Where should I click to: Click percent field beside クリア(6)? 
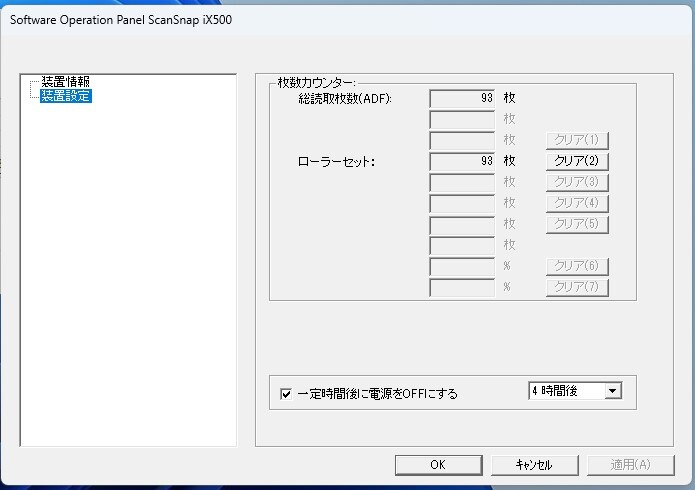click(x=462, y=267)
